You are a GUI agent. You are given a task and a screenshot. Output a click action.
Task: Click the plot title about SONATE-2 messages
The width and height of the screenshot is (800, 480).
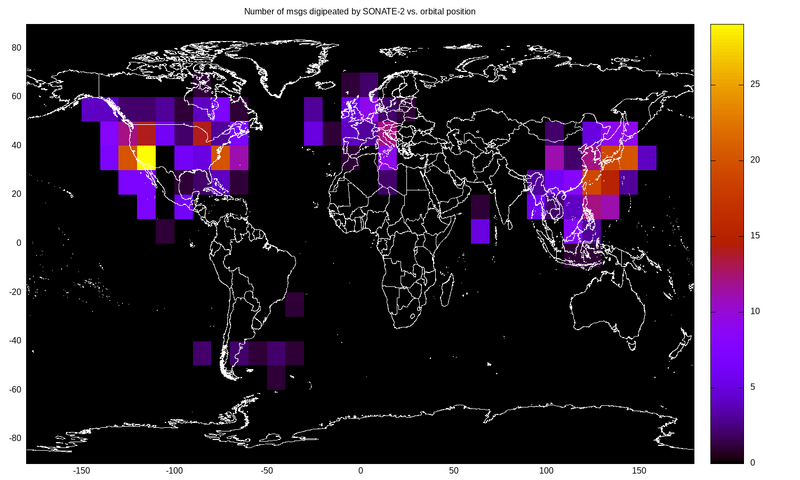click(x=360, y=11)
